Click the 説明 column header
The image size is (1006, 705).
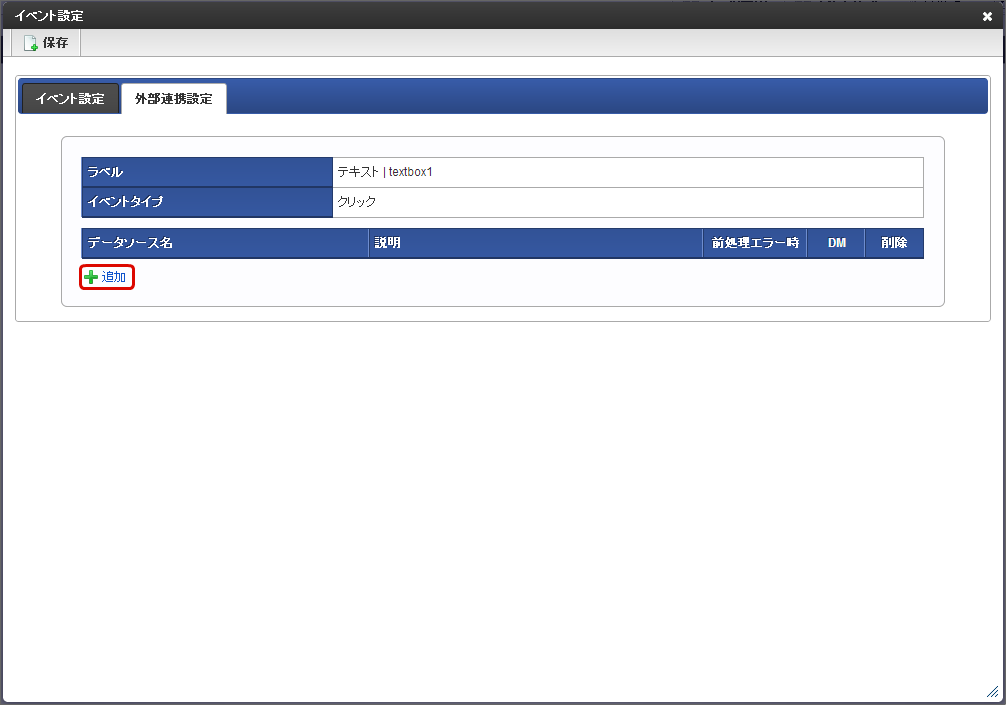[x=536, y=243]
